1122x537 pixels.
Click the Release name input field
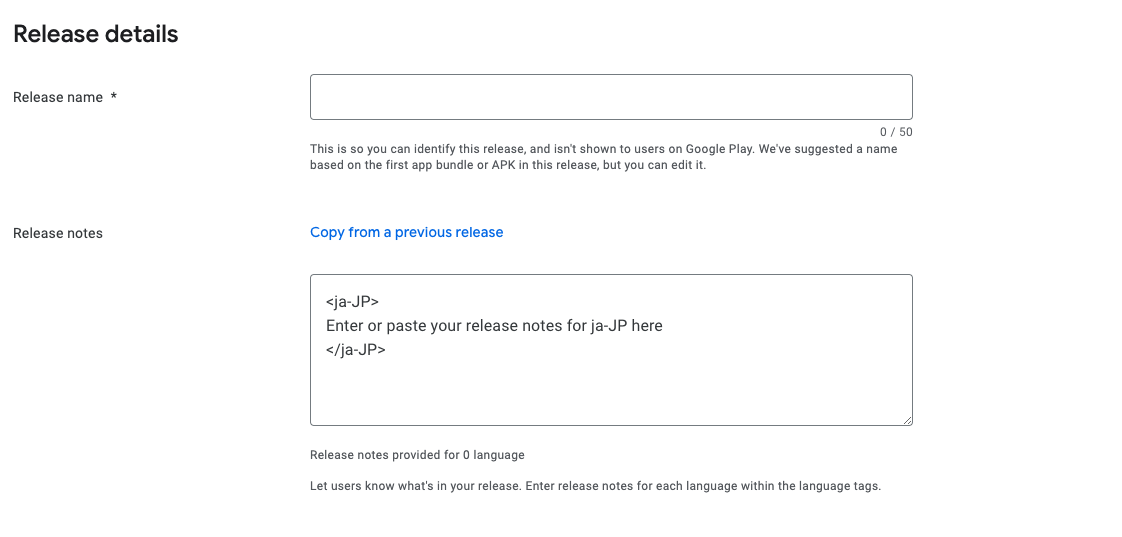tap(611, 97)
